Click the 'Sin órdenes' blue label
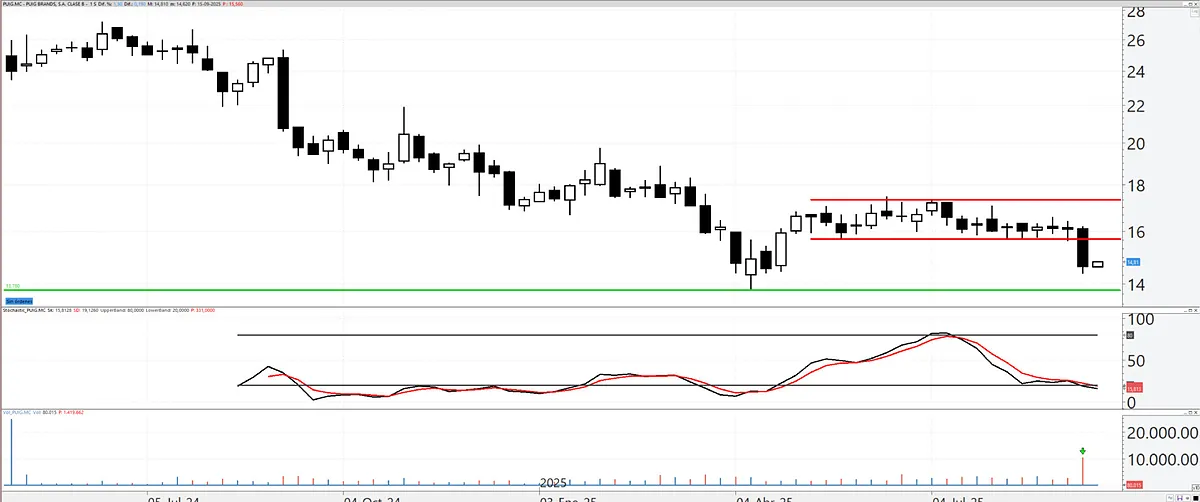The height and width of the screenshot is (502, 1200). pyautogui.click(x=19, y=300)
